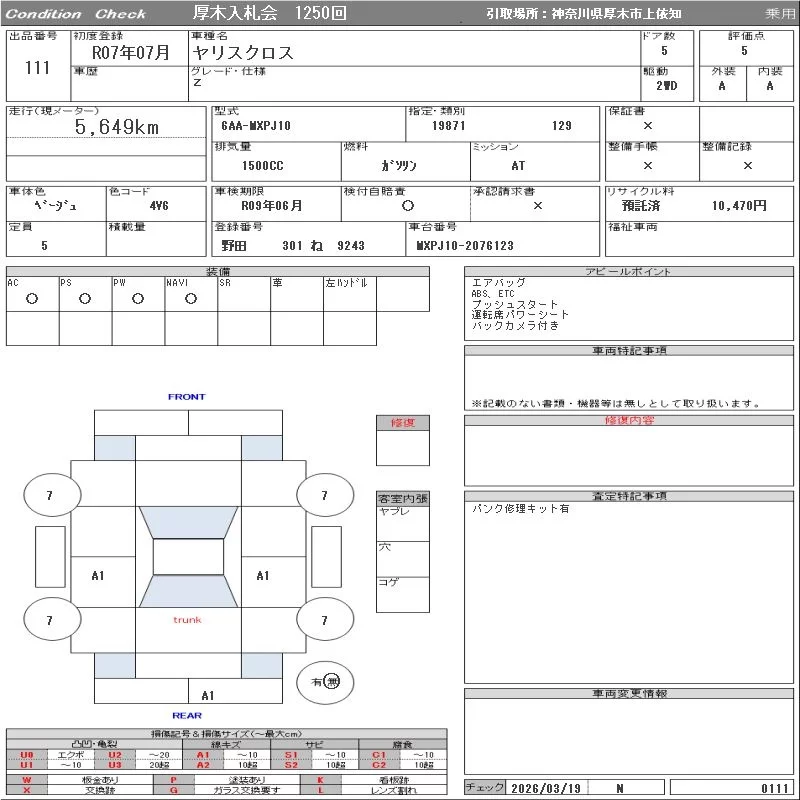The width and height of the screenshot is (800, 800).
Task: Click the red '修復内容' header
Action: click(629, 420)
